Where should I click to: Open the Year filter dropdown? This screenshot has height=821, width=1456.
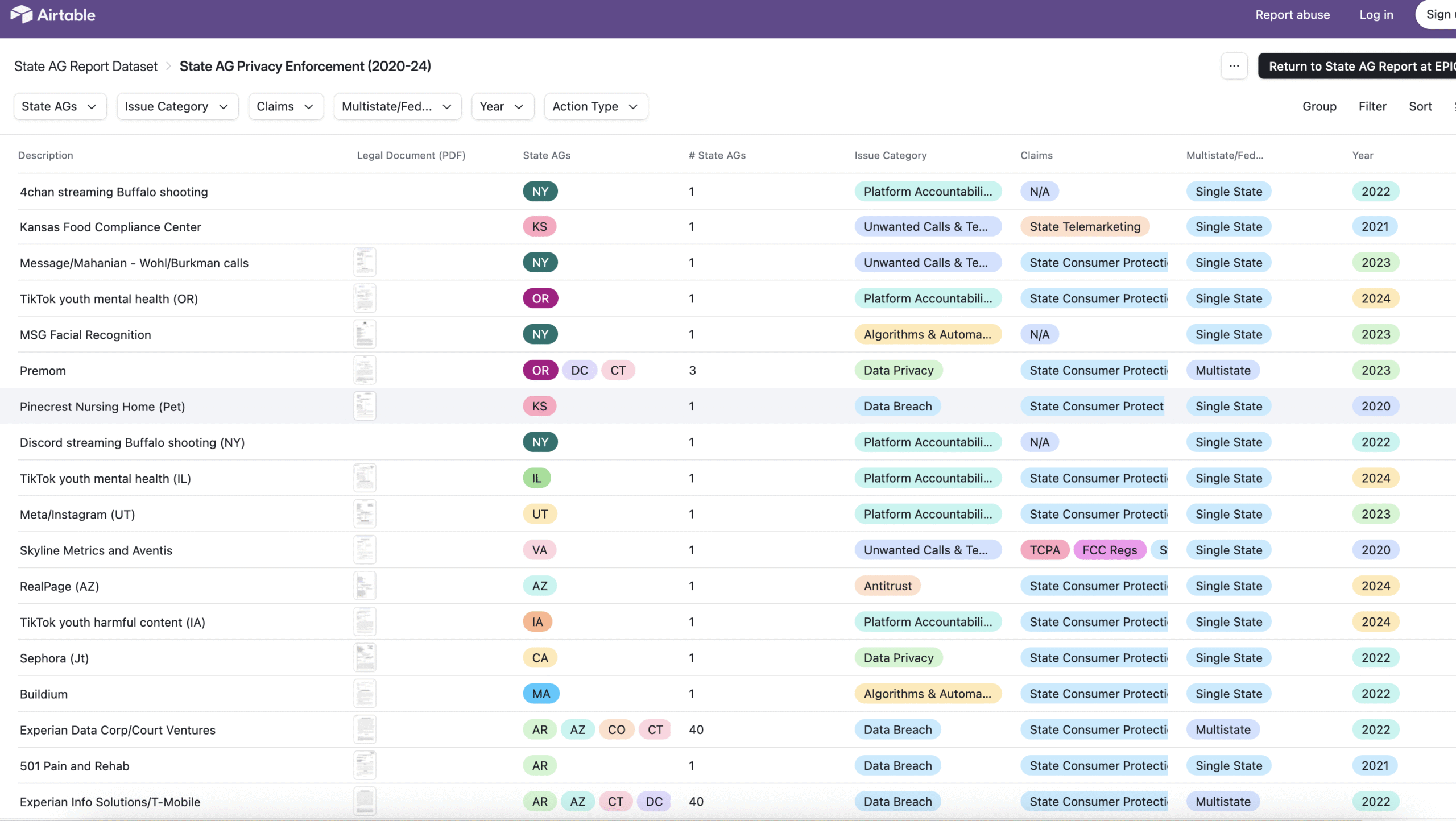[502, 106]
